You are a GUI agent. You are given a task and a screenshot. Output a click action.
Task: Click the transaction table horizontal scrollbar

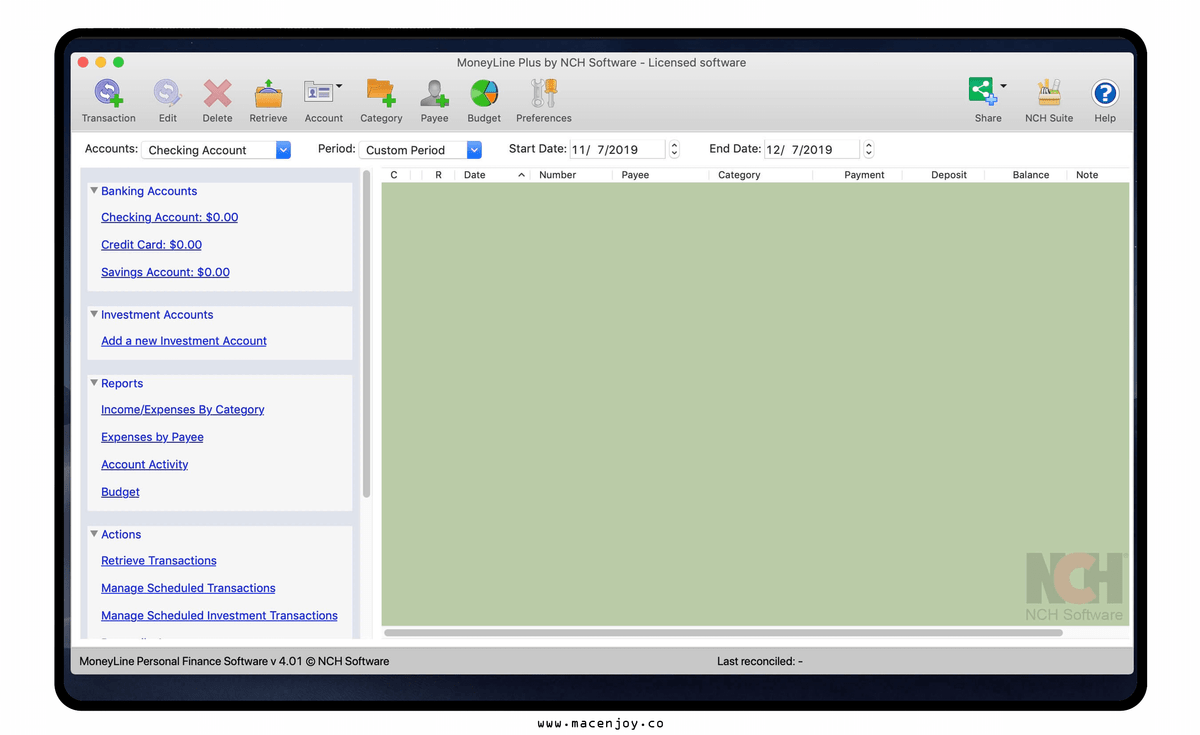(x=723, y=633)
